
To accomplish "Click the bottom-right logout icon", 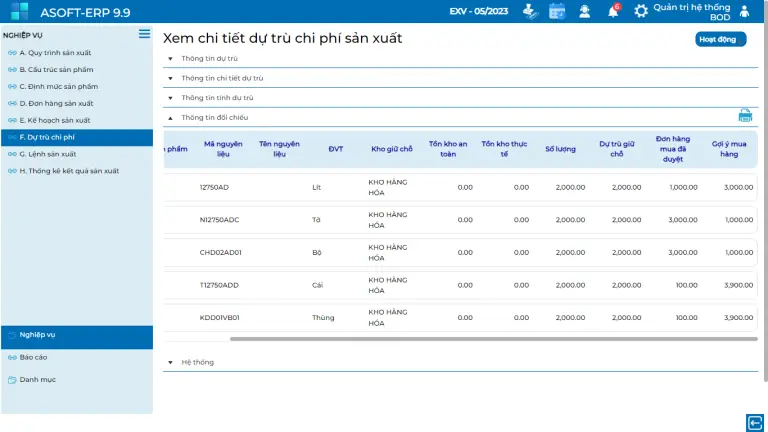I will coord(754,421).
